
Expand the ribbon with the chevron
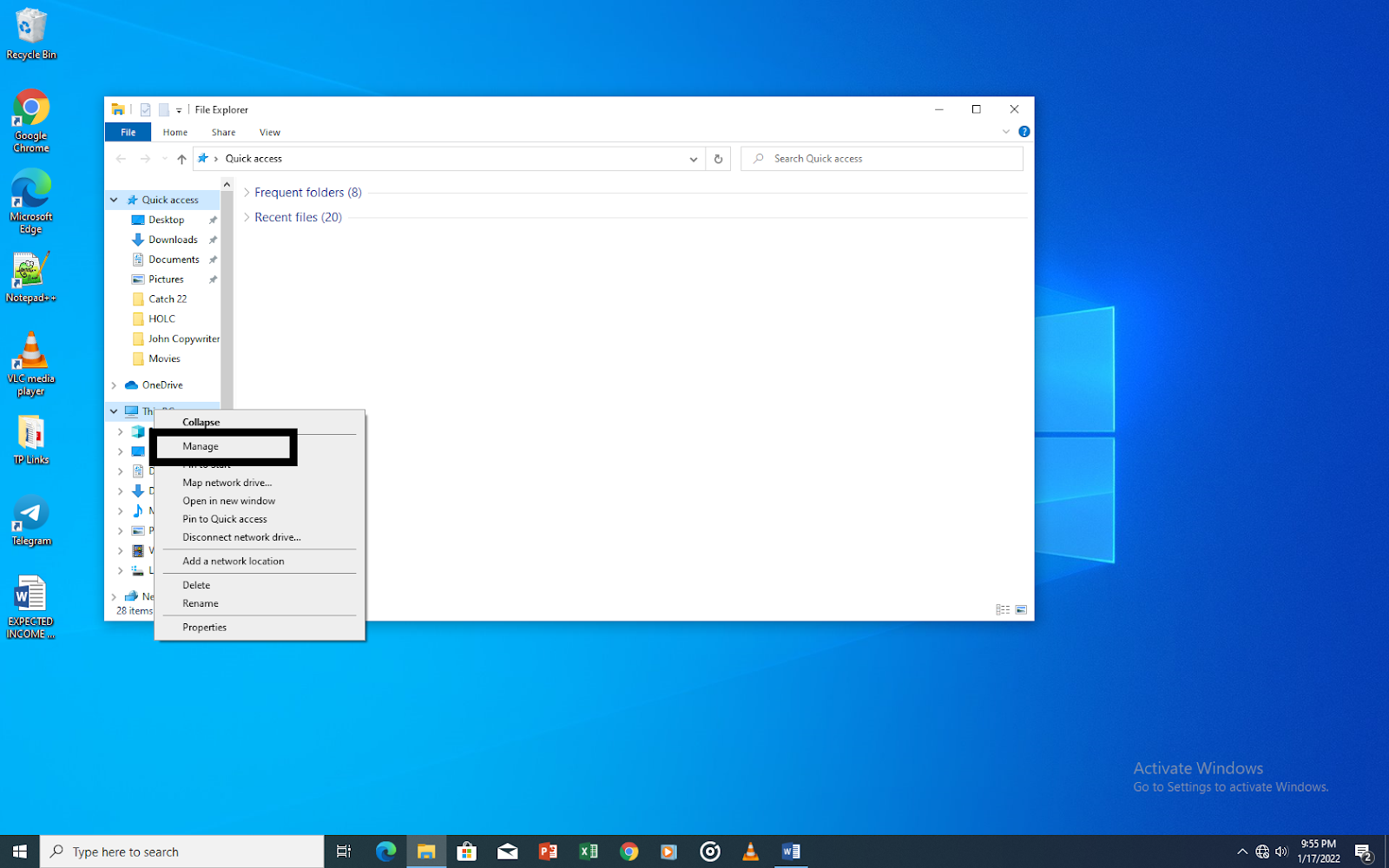(1006, 132)
